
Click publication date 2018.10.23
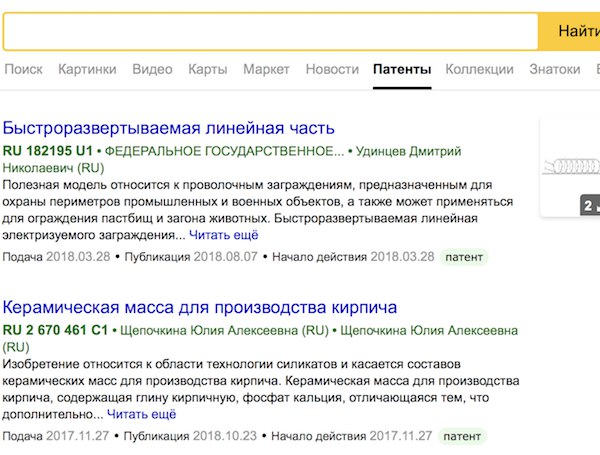coord(225,436)
